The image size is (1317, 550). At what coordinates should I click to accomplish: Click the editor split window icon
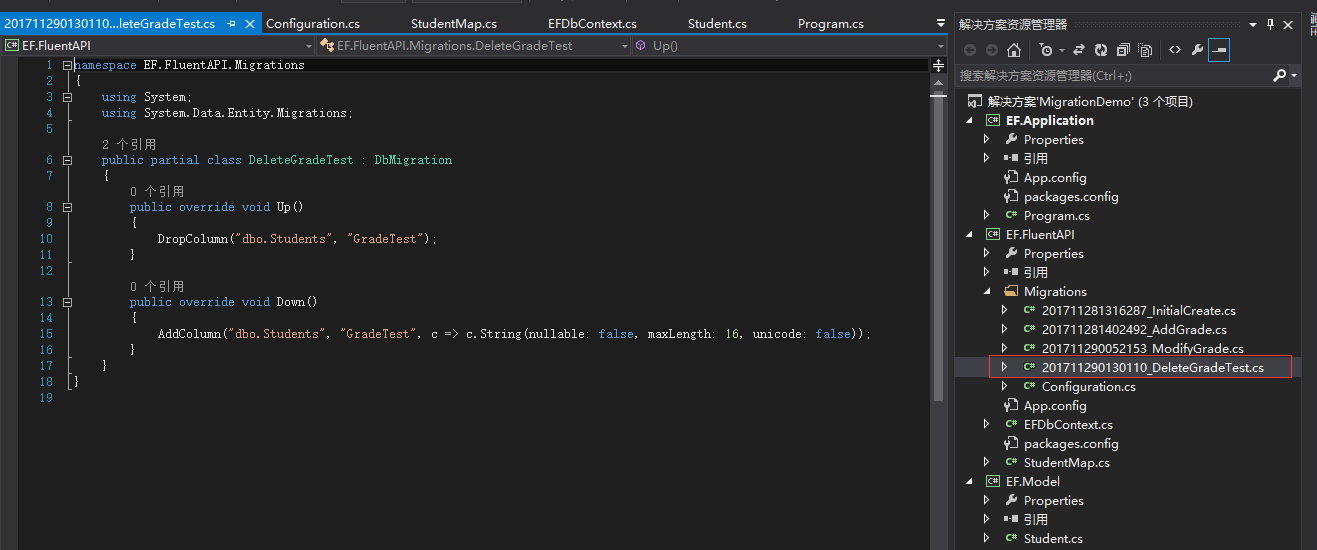(938, 65)
